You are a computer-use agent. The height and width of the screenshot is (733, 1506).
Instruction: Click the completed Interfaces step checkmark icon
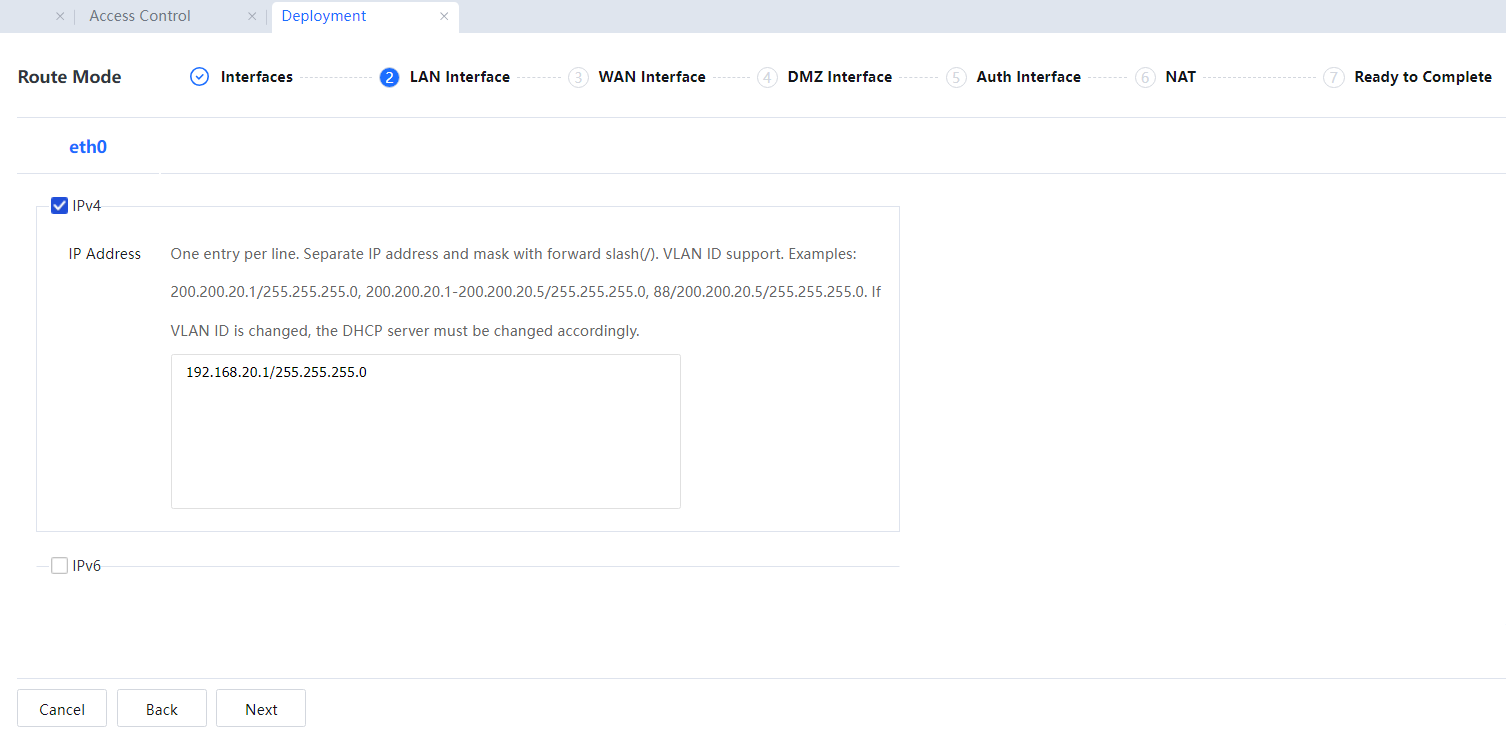tap(199, 77)
